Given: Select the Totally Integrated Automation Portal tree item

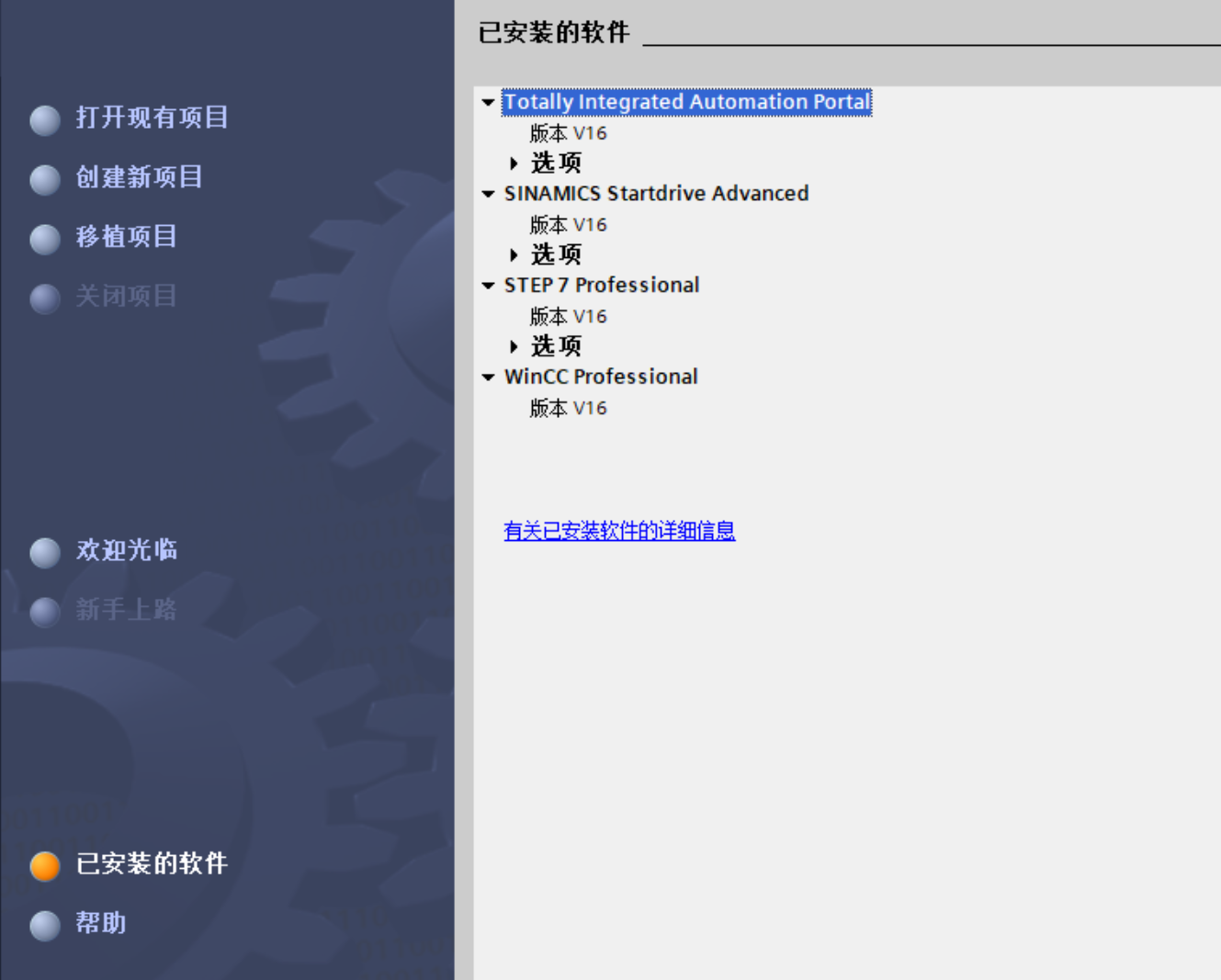Looking at the screenshot, I should pos(686,102).
